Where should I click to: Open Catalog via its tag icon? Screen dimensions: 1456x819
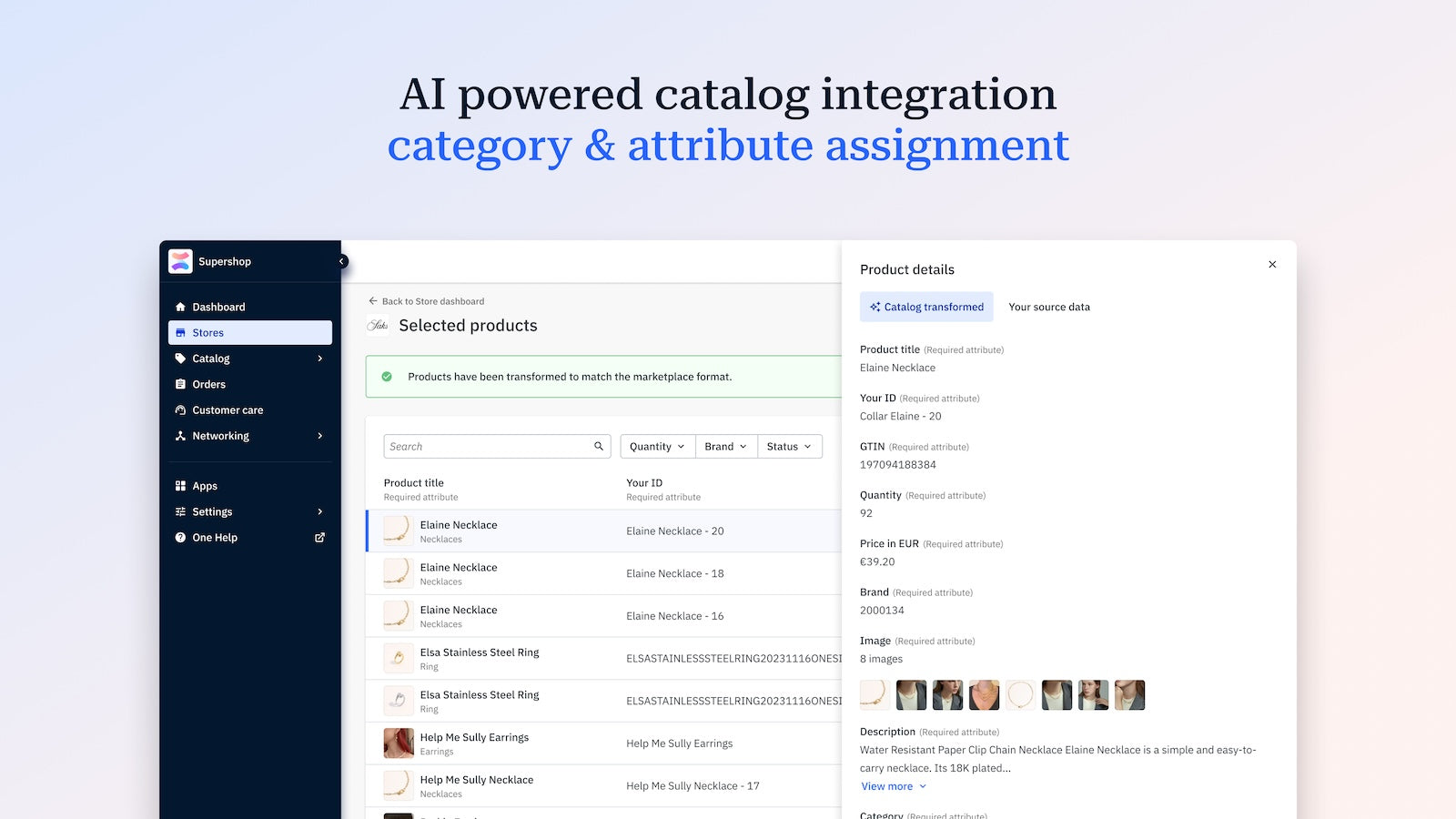point(181,359)
